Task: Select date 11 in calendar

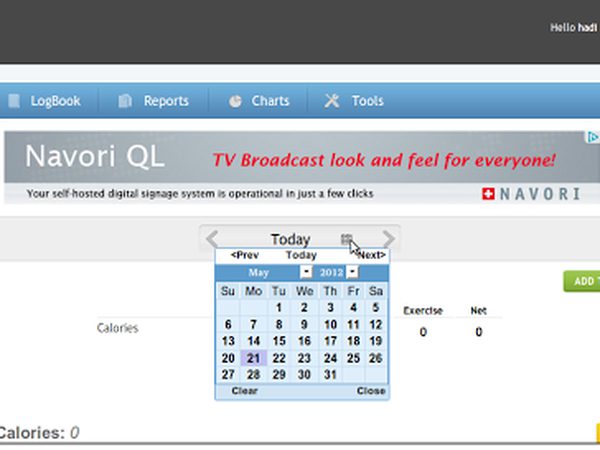Action: tap(353, 325)
